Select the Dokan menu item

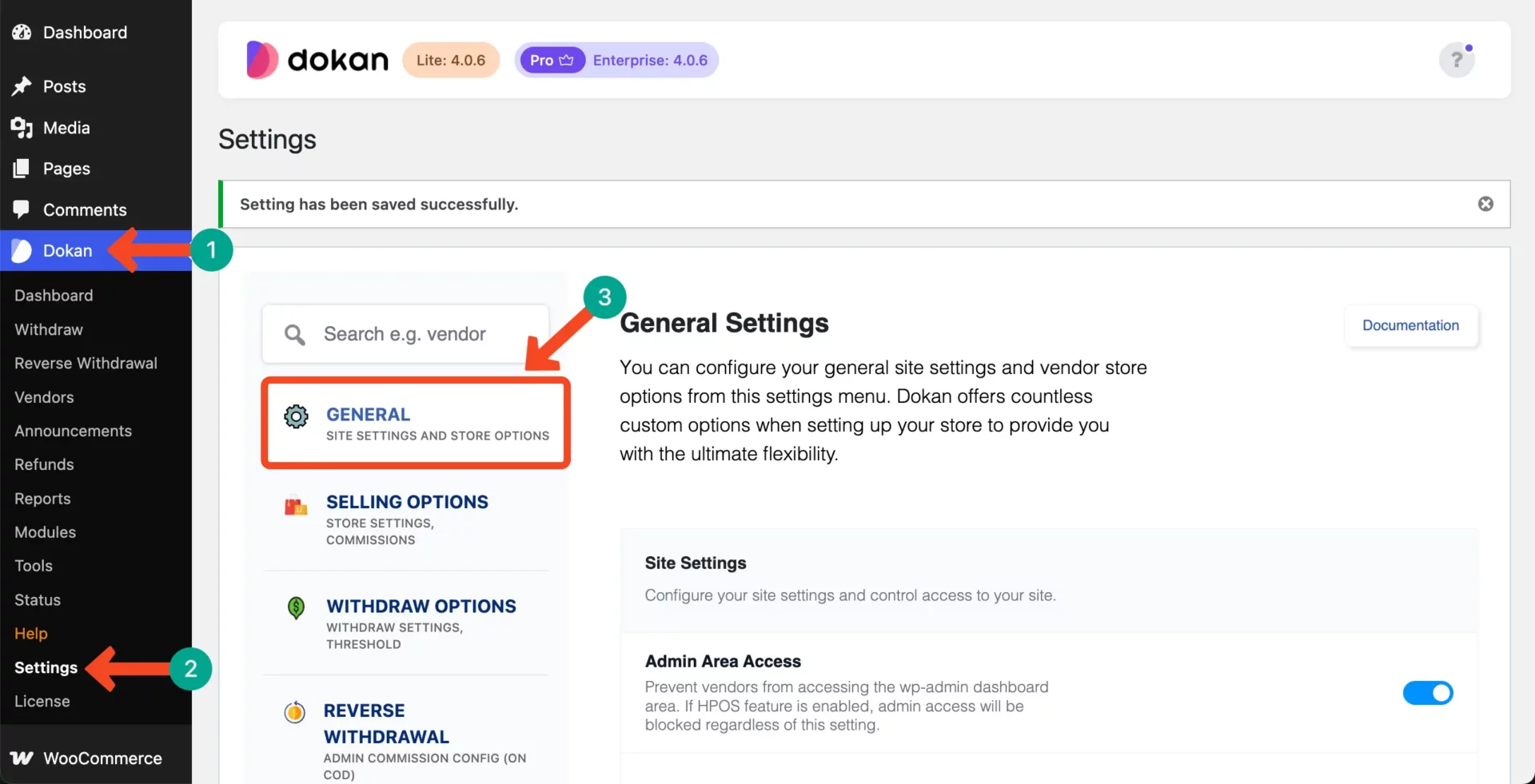coord(96,251)
